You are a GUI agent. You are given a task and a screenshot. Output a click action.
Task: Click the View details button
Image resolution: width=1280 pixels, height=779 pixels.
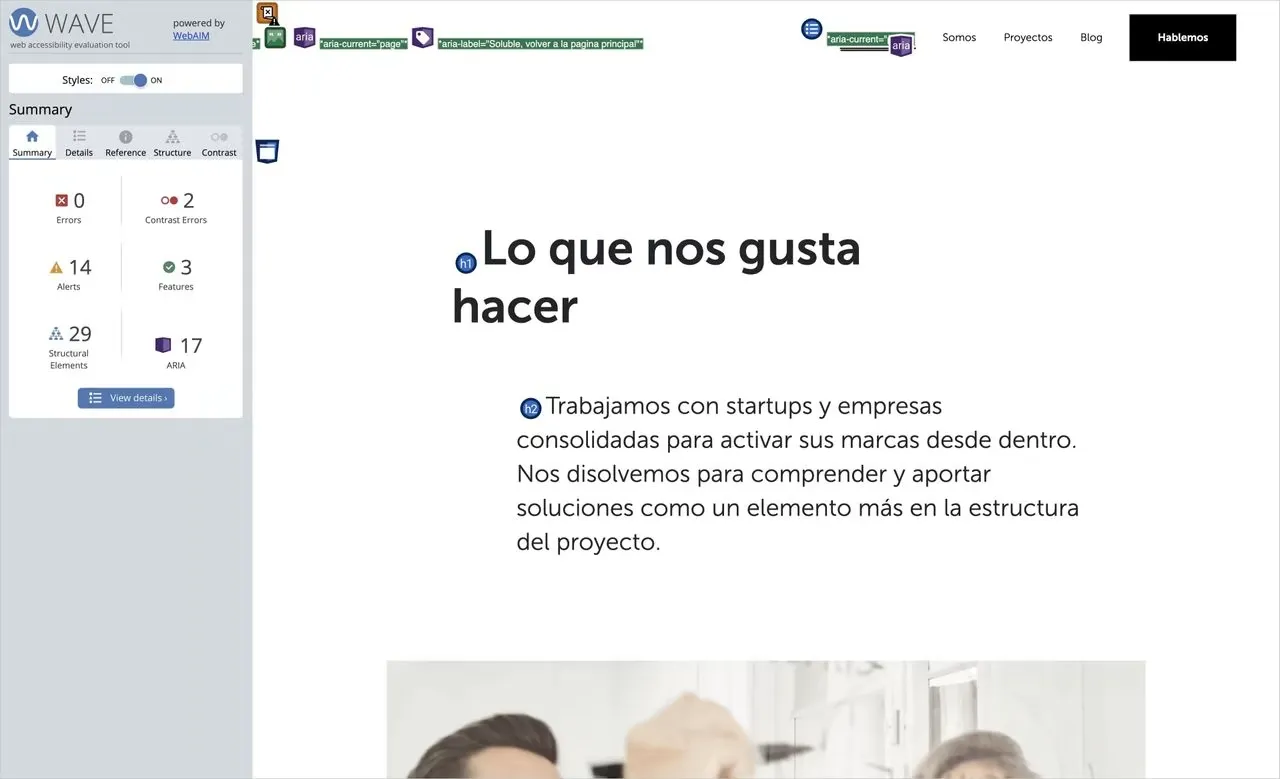[126, 397]
